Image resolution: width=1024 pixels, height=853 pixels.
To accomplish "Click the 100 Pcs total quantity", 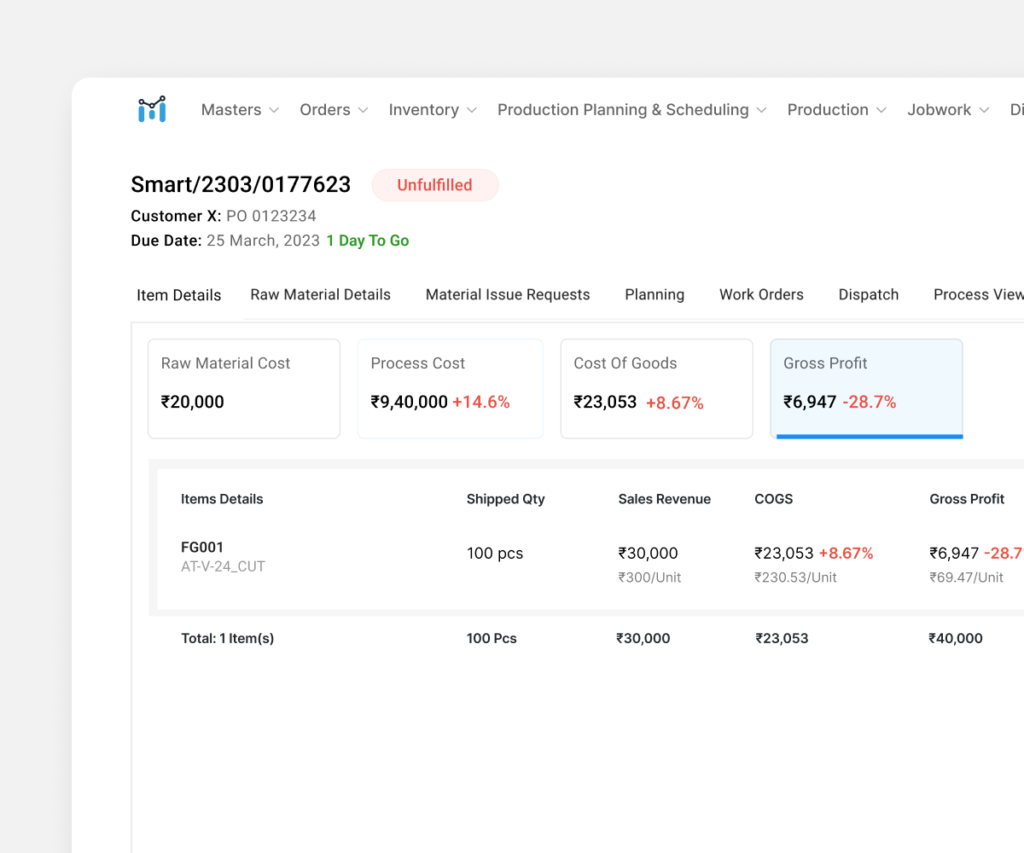I will (x=492, y=639).
